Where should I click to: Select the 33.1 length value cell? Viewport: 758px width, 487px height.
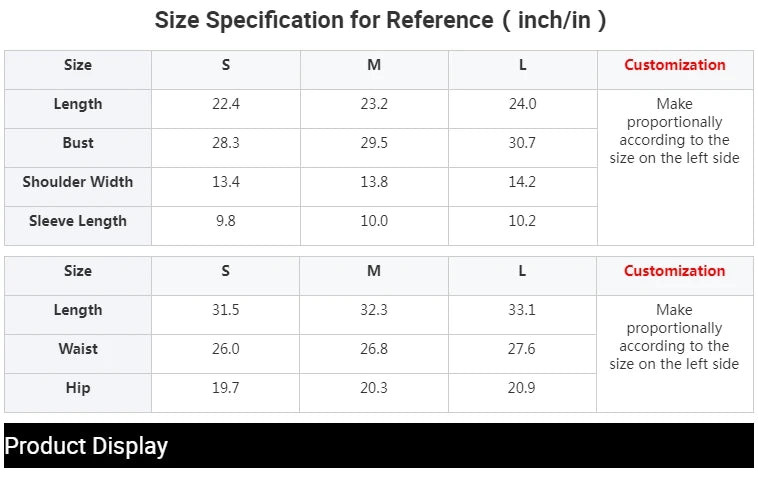point(522,310)
